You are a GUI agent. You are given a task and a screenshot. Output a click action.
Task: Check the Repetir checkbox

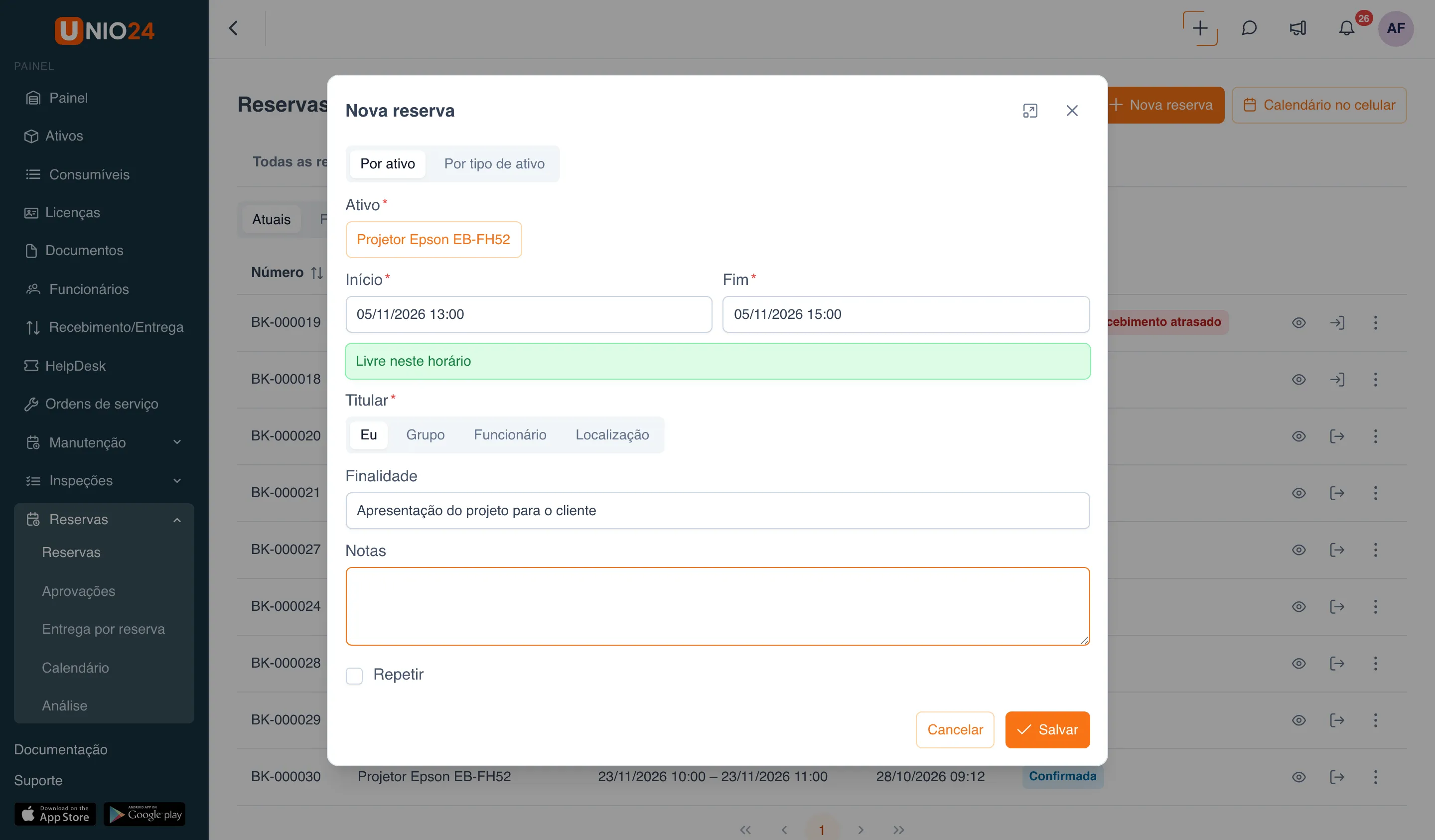[x=354, y=676]
